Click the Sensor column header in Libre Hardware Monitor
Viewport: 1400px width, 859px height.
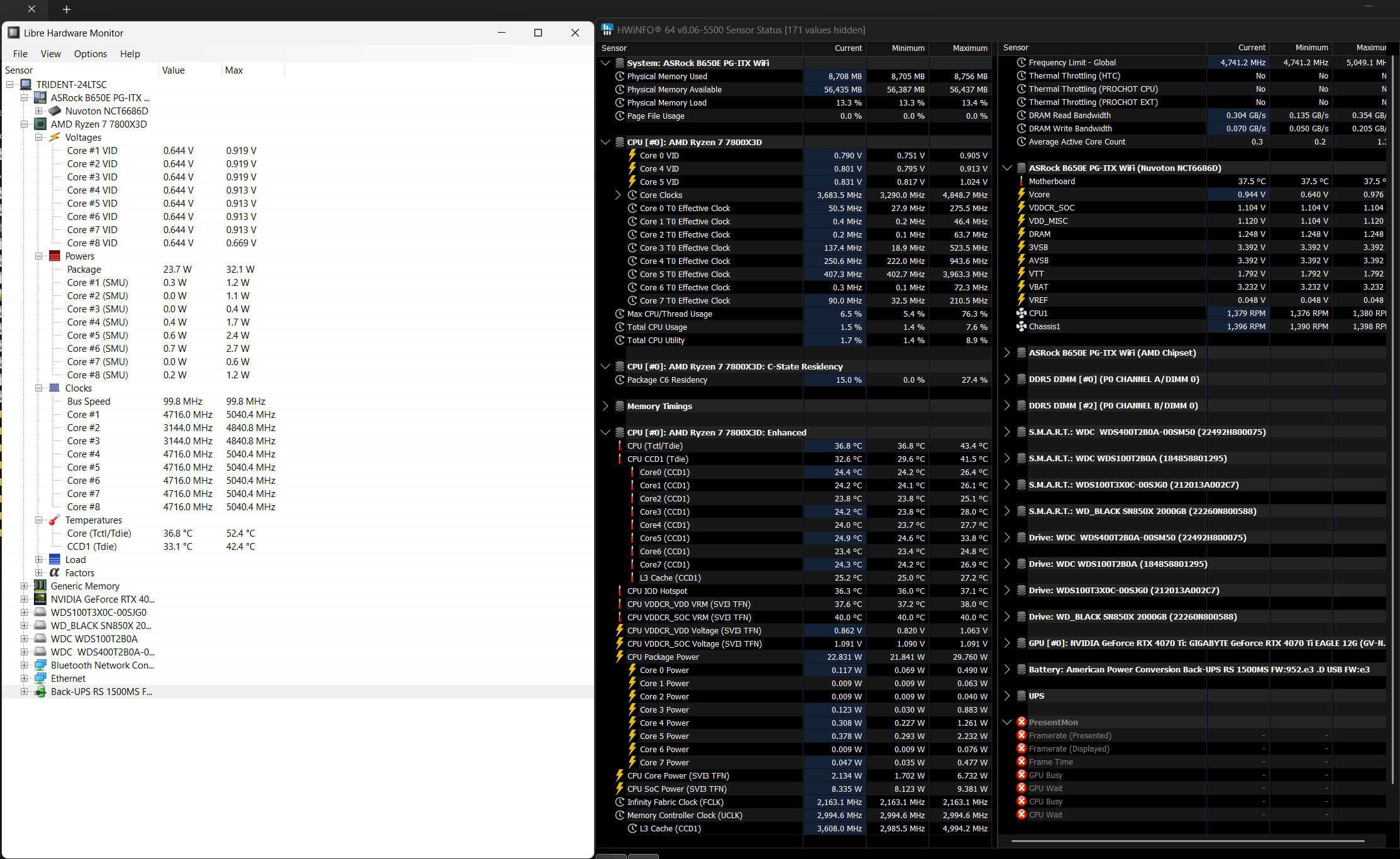[80, 70]
